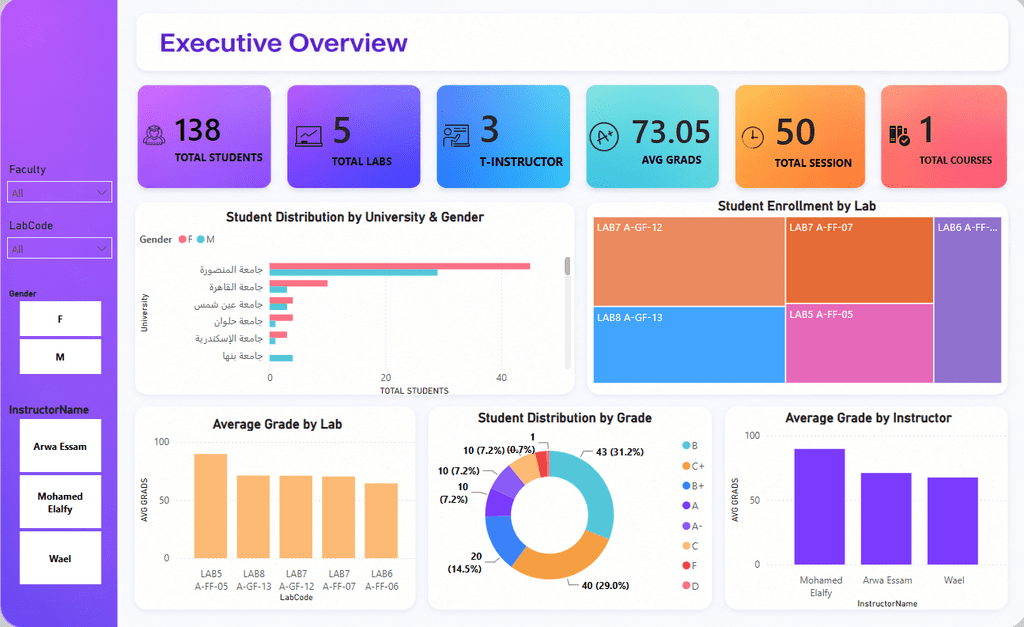This screenshot has width=1024, height=627.
Task: Toggle the F gender slicer tile
Action: tap(60, 319)
